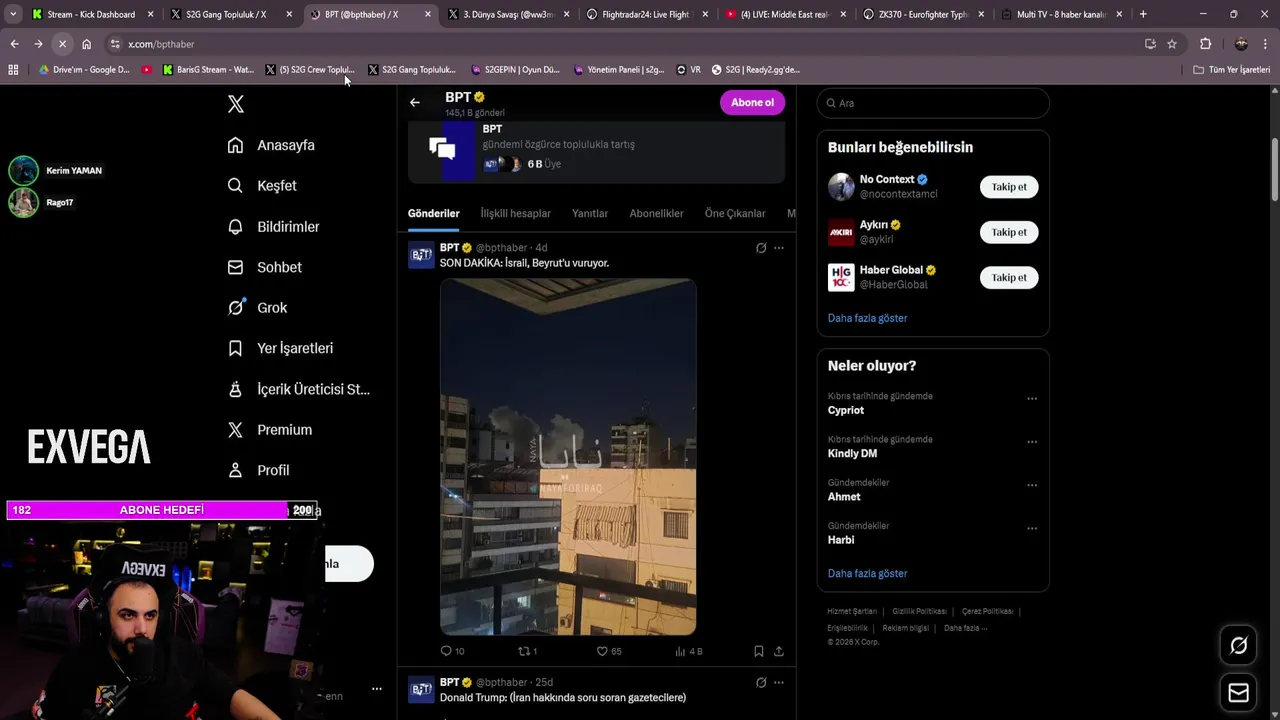Stop loading the page
This screenshot has height=720, width=1280.
point(62,44)
